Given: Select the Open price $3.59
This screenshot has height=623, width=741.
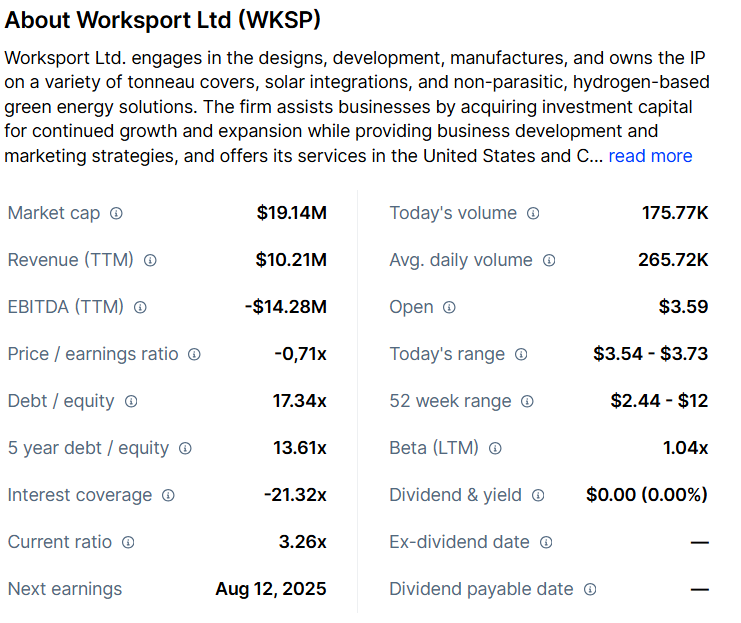Looking at the screenshot, I should [x=683, y=307].
